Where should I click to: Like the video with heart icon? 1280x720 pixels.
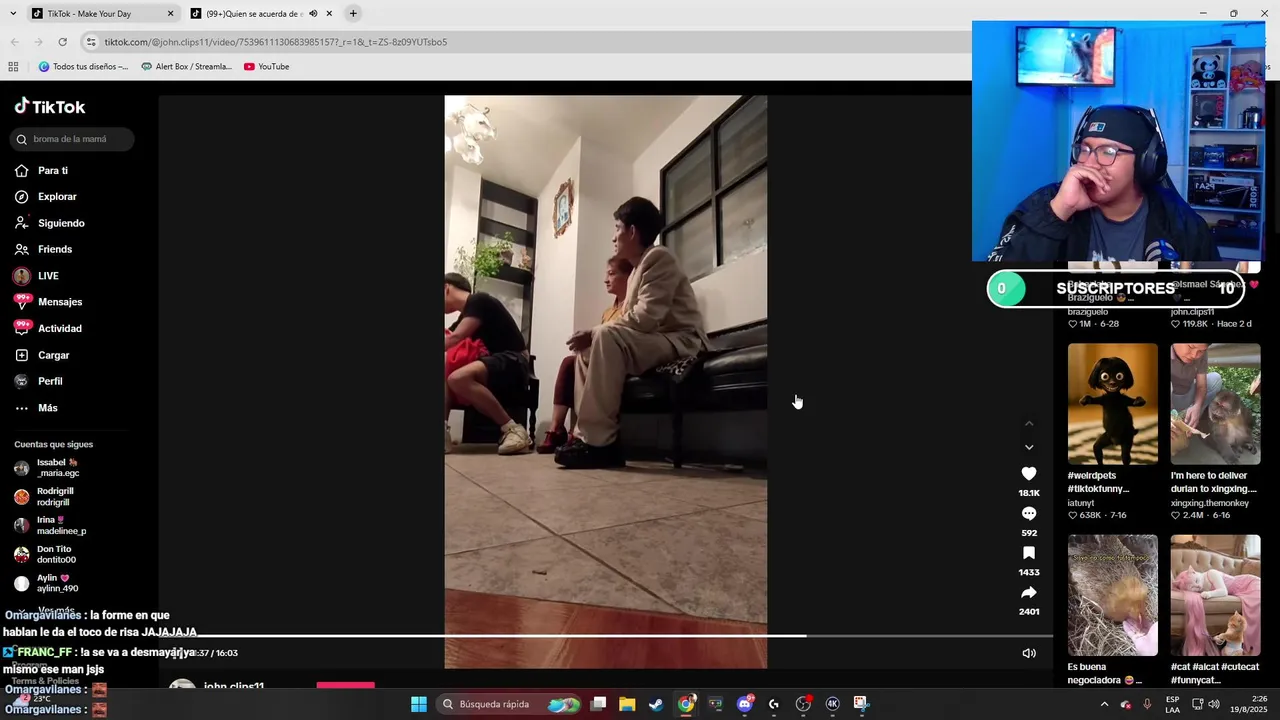coord(1029,474)
